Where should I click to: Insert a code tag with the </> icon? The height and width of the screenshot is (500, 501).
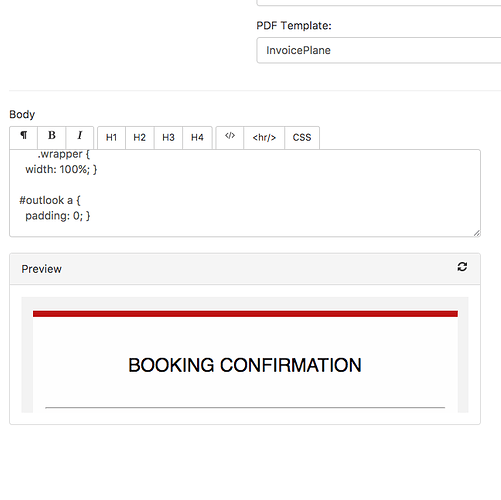pos(230,137)
